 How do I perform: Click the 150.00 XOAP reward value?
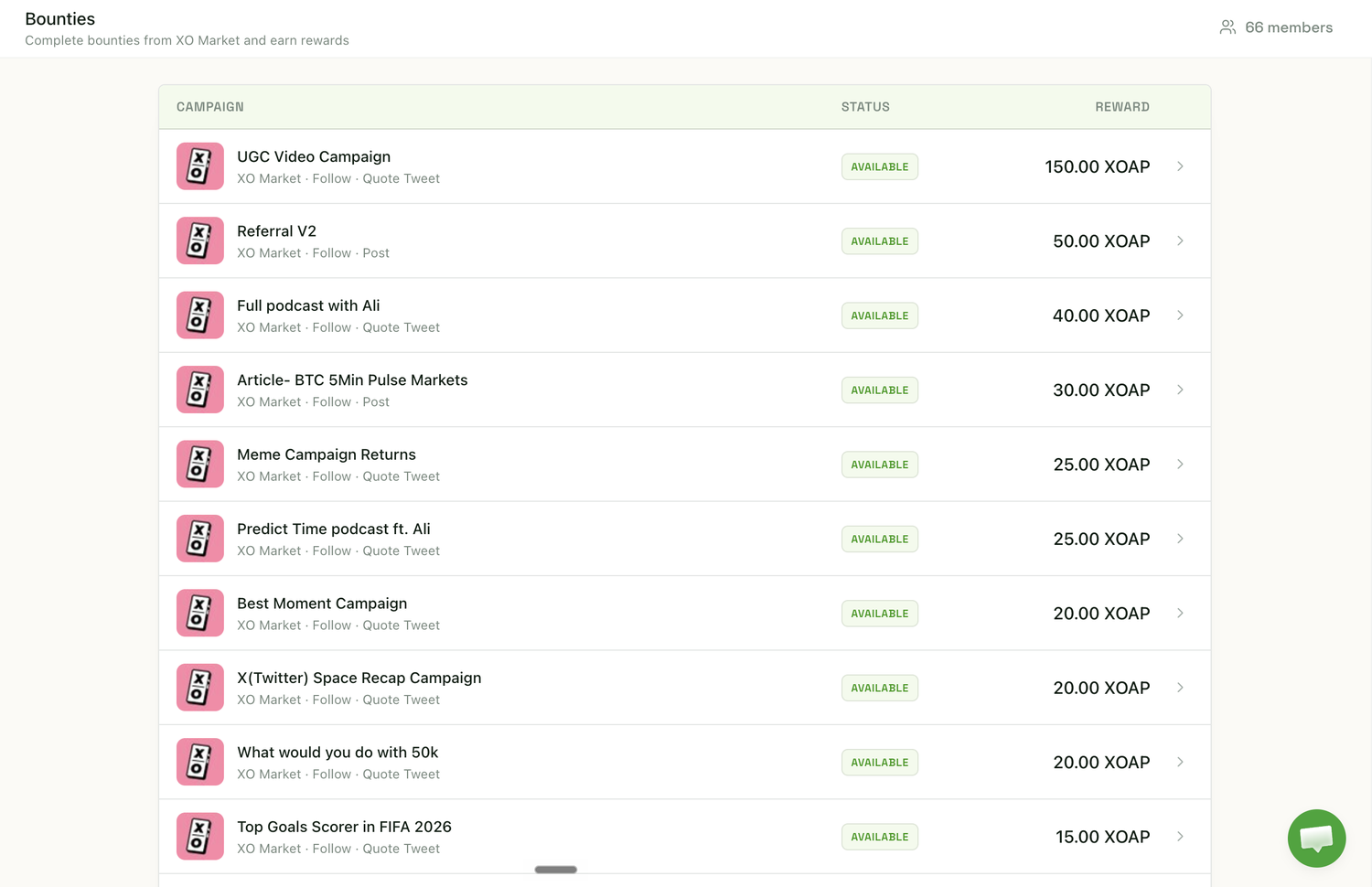tap(1098, 166)
